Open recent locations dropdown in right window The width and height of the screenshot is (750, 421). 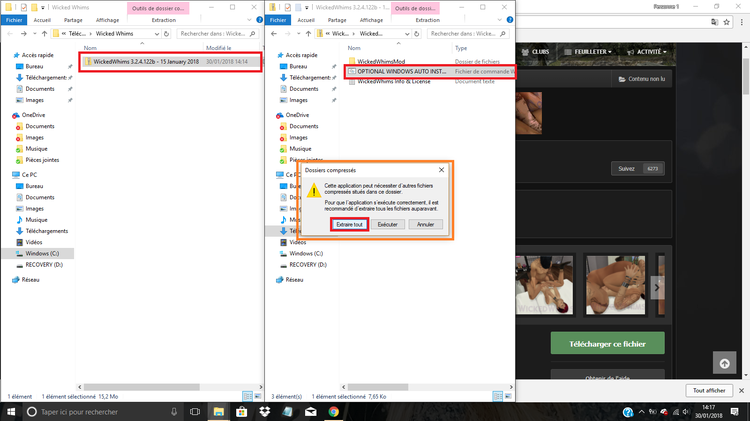coord(298,33)
